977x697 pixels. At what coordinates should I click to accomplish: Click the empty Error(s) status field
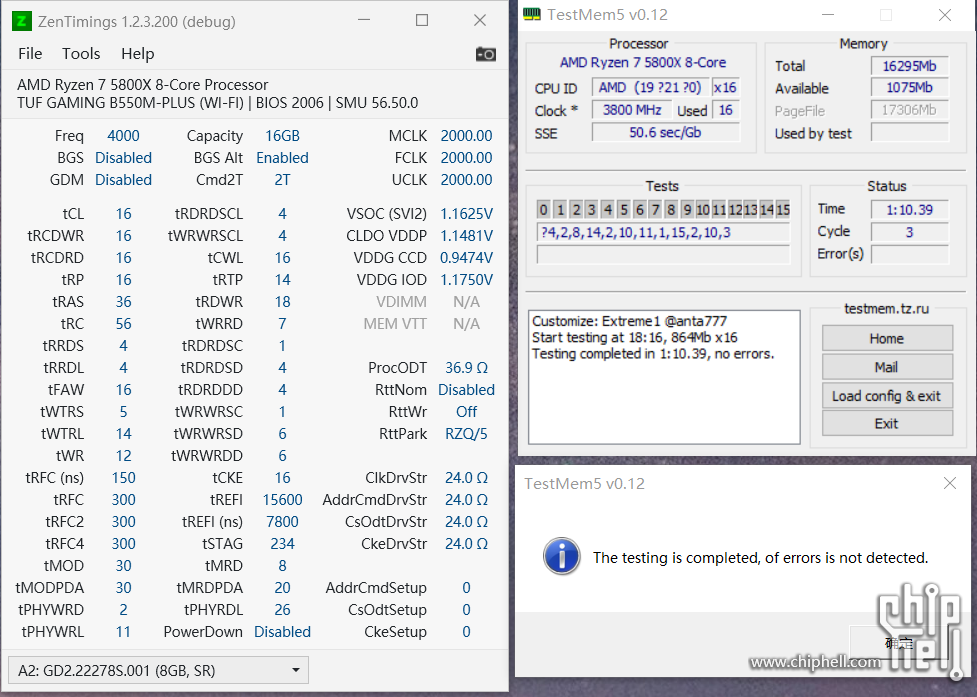coord(910,254)
